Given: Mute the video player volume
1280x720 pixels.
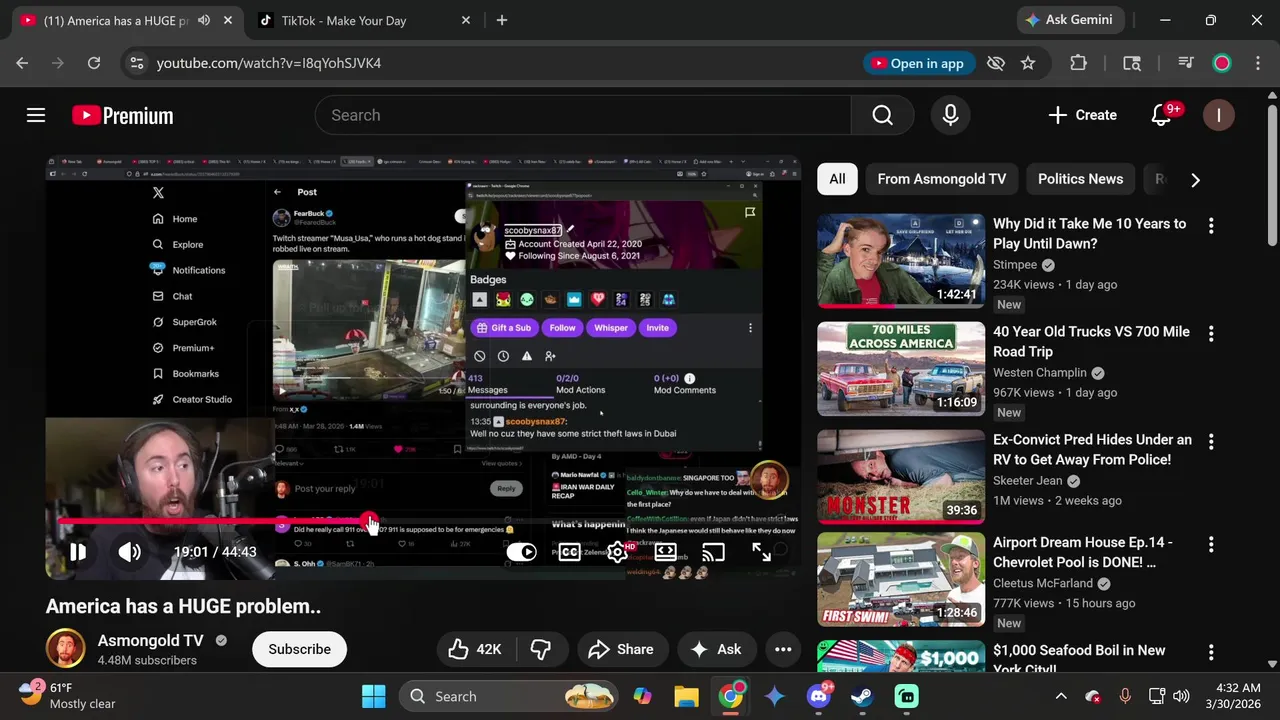Looking at the screenshot, I should (129, 552).
